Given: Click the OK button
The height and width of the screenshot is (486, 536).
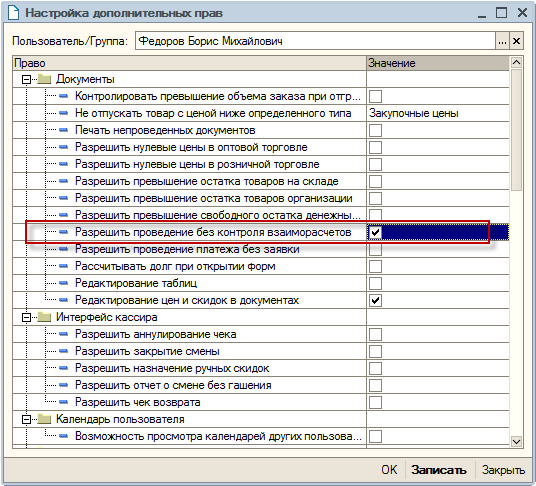Looking at the screenshot, I should coord(389,470).
